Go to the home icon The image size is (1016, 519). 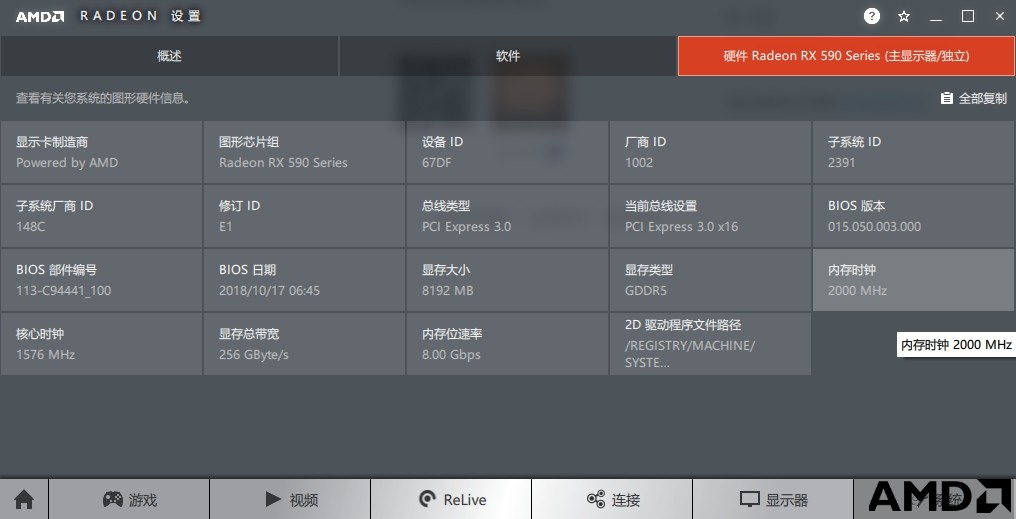(24, 500)
